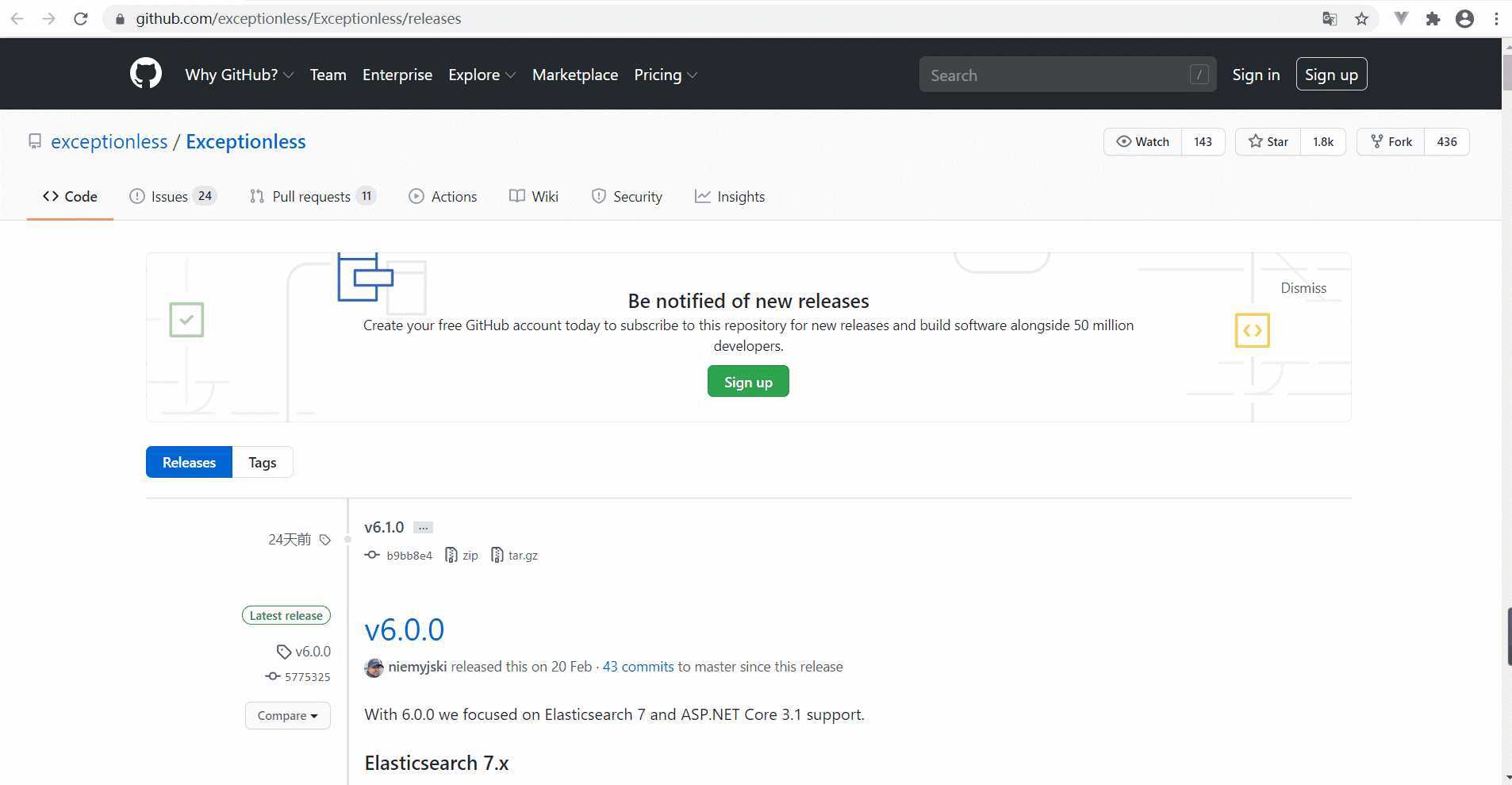Screen dimensions: 1512x785
Task: View the 1.8k stargazers count
Action: 1323,142
